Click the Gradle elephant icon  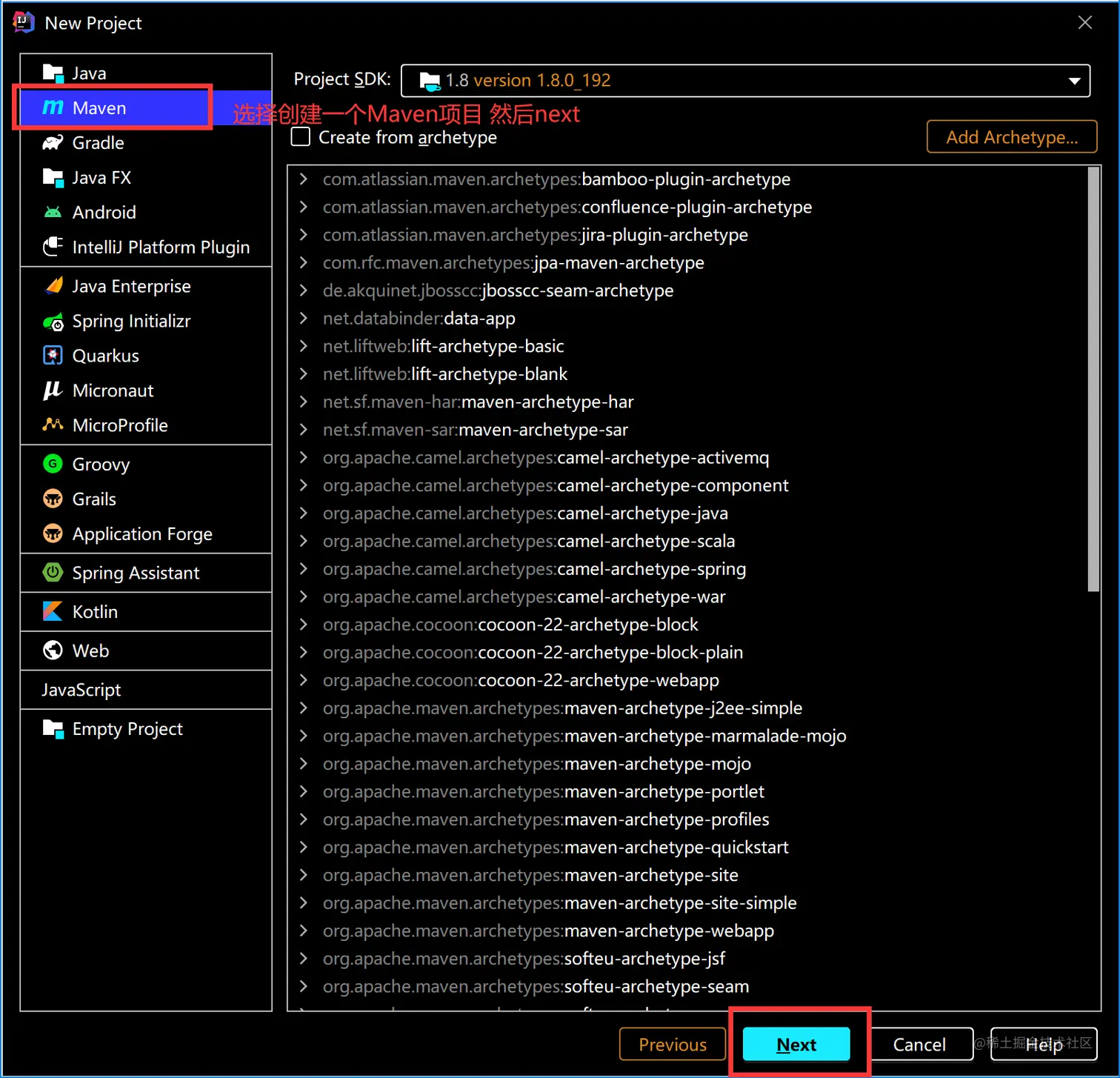coord(53,142)
